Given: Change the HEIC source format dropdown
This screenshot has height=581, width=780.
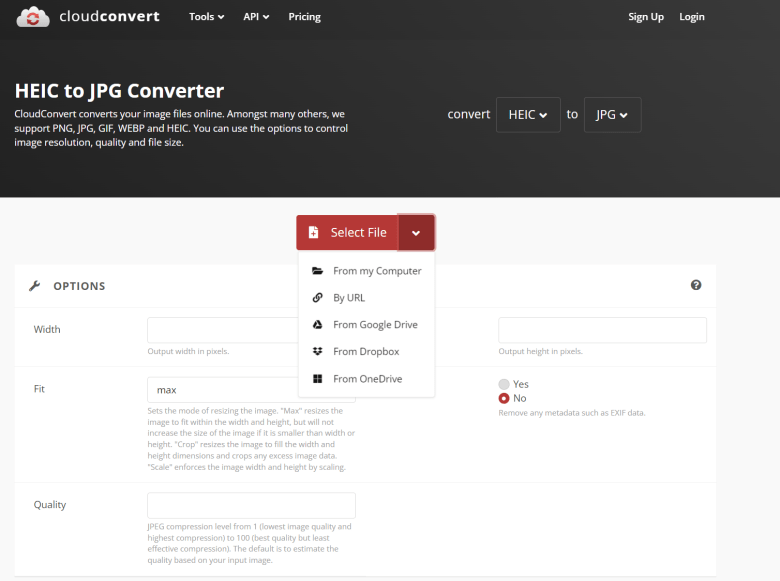Looking at the screenshot, I should click(528, 115).
